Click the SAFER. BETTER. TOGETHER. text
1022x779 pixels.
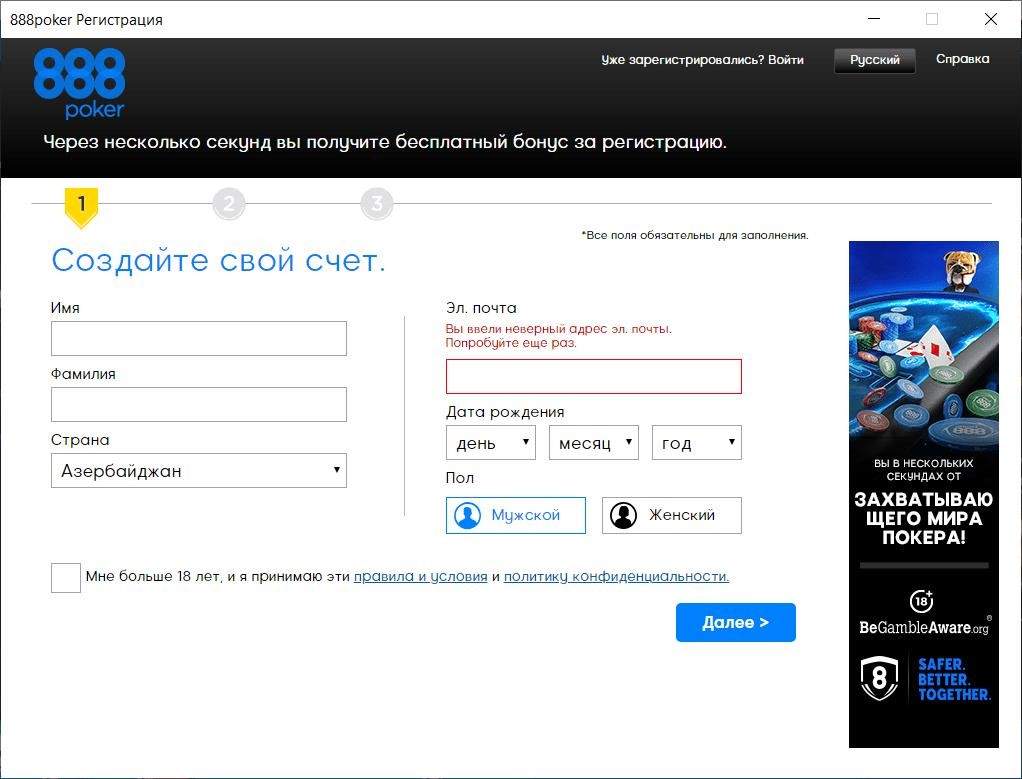(954, 679)
